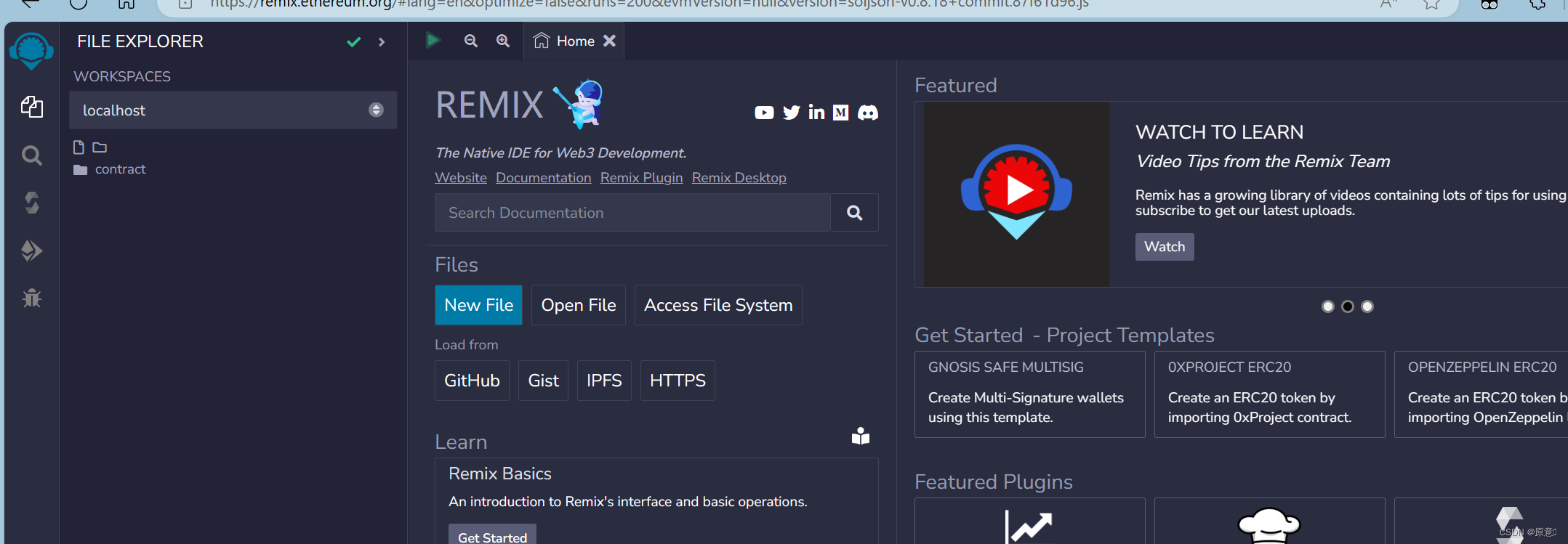Expand File Explorer header chevron
Viewport: 1568px width, 544px height.
coord(382,42)
